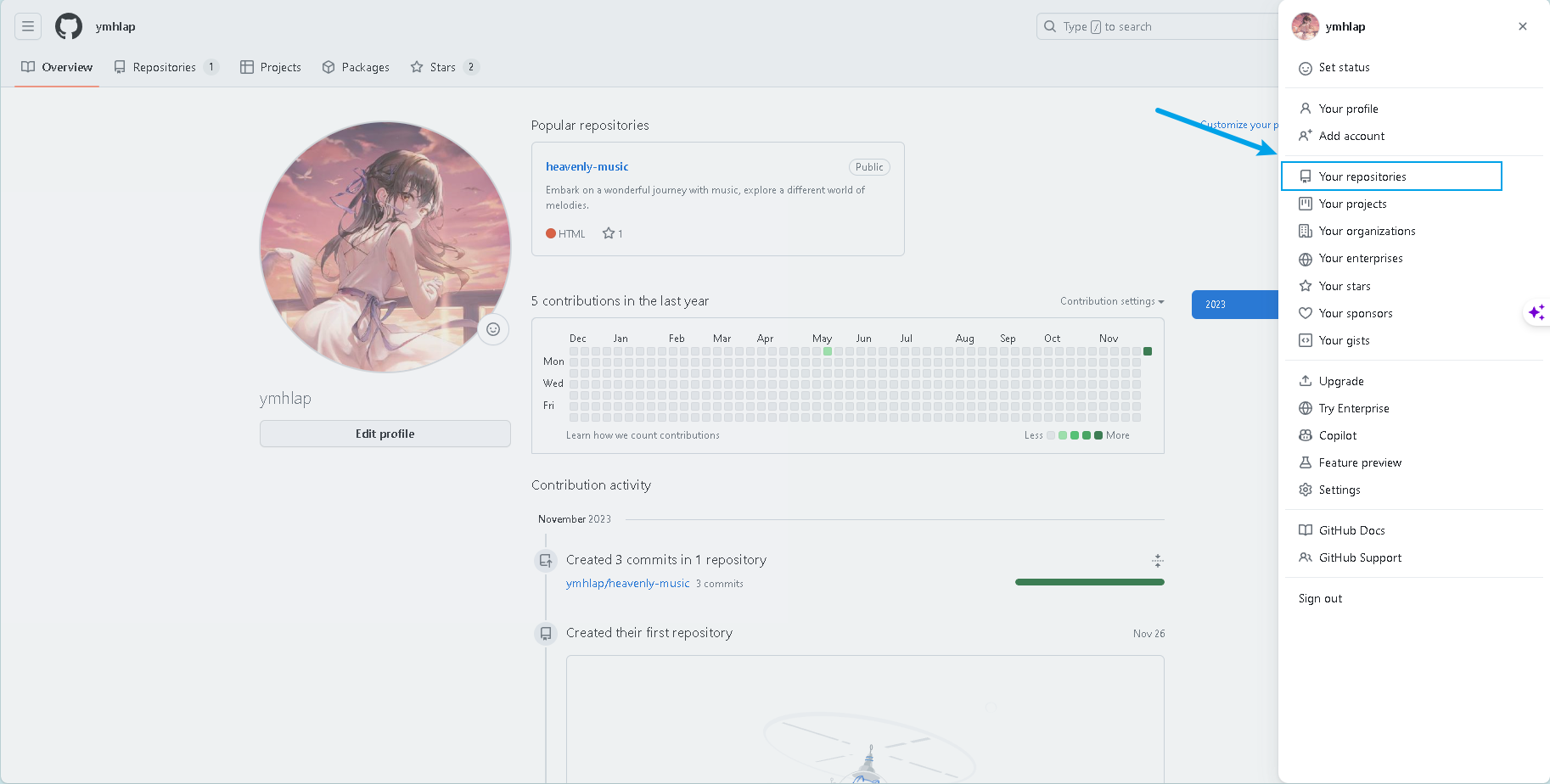Screen dimensions: 1550x784
Task: Open the hamburger navigation menu
Action: pyautogui.click(x=28, y=26)
